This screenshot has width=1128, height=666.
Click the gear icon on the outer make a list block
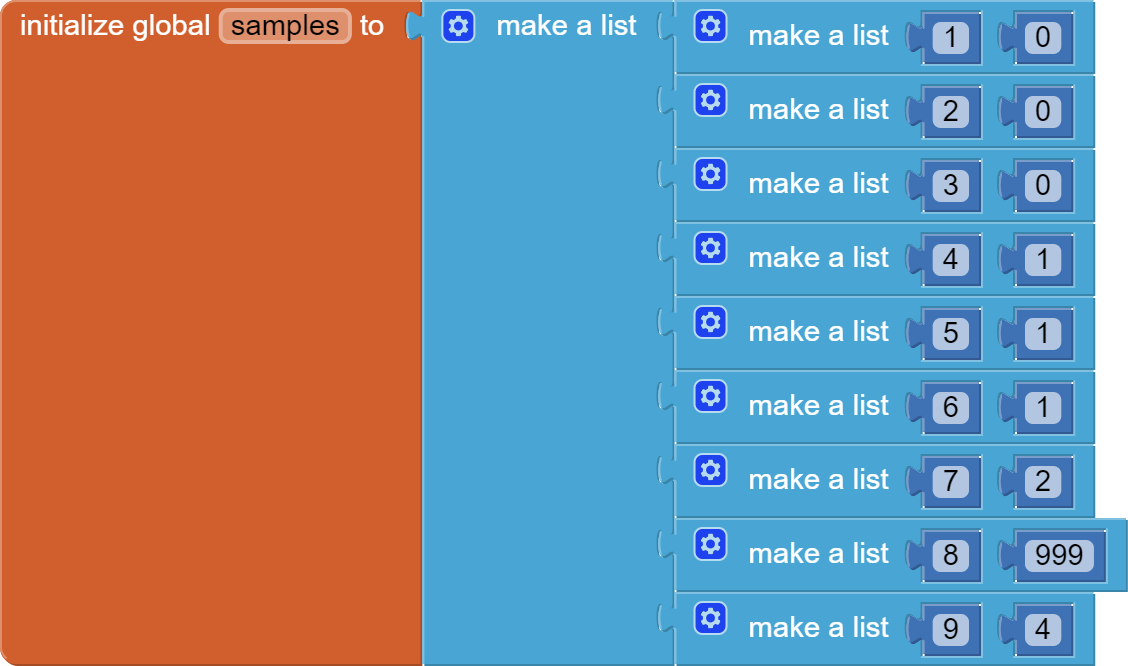pyautogui.click(x=458, y=26)
